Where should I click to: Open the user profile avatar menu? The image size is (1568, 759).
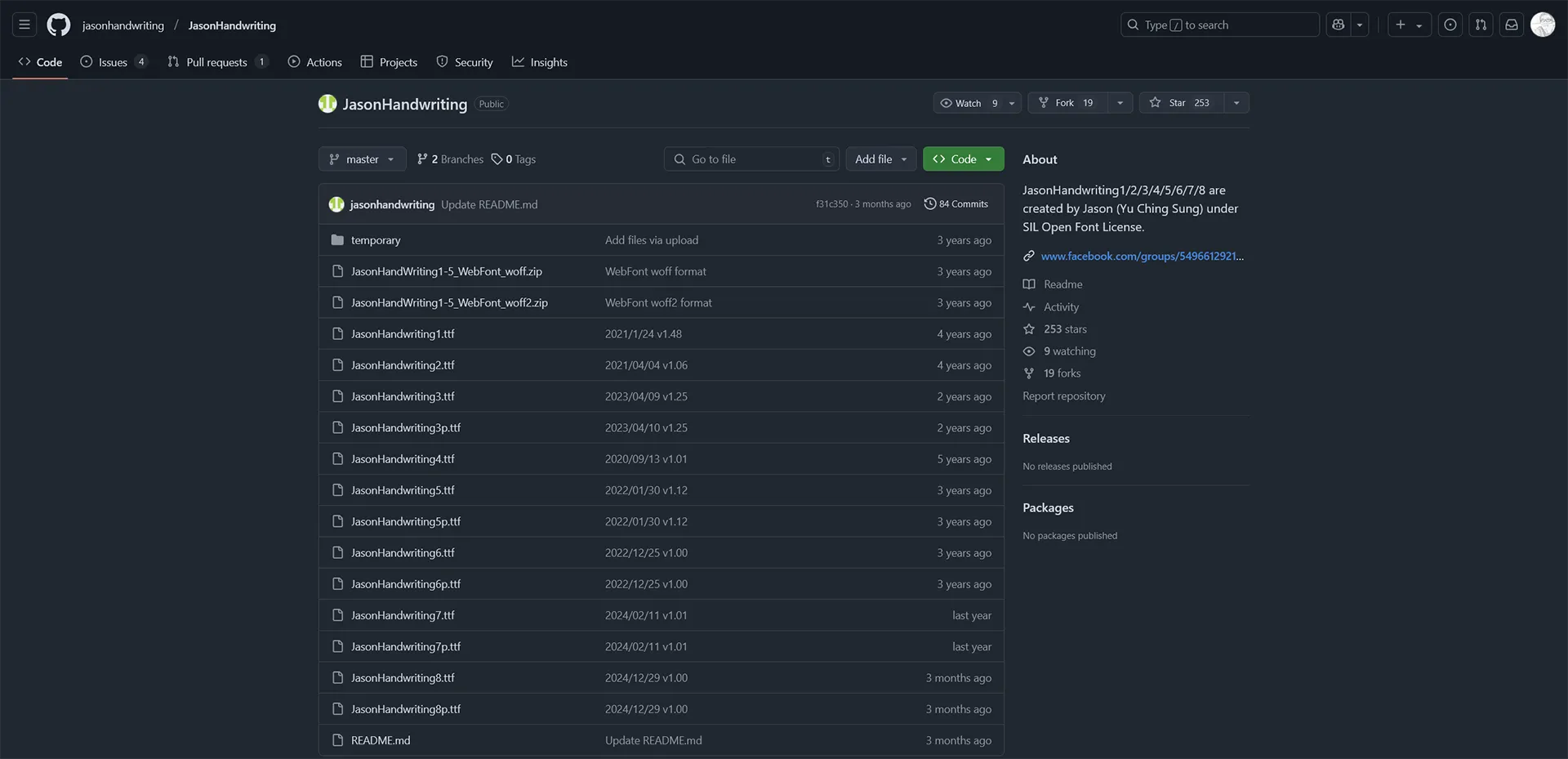[x=1543, y=25]
